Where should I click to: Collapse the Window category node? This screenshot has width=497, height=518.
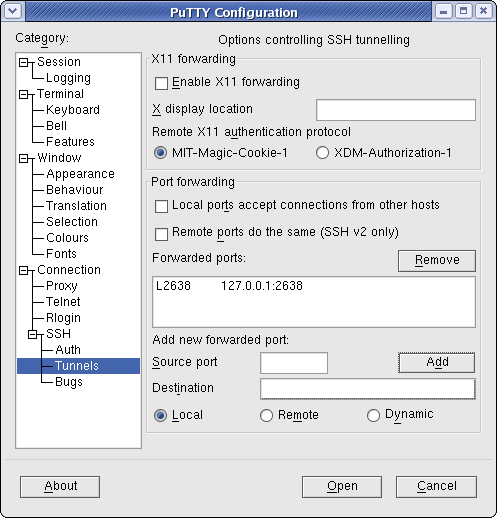[23, 158]
